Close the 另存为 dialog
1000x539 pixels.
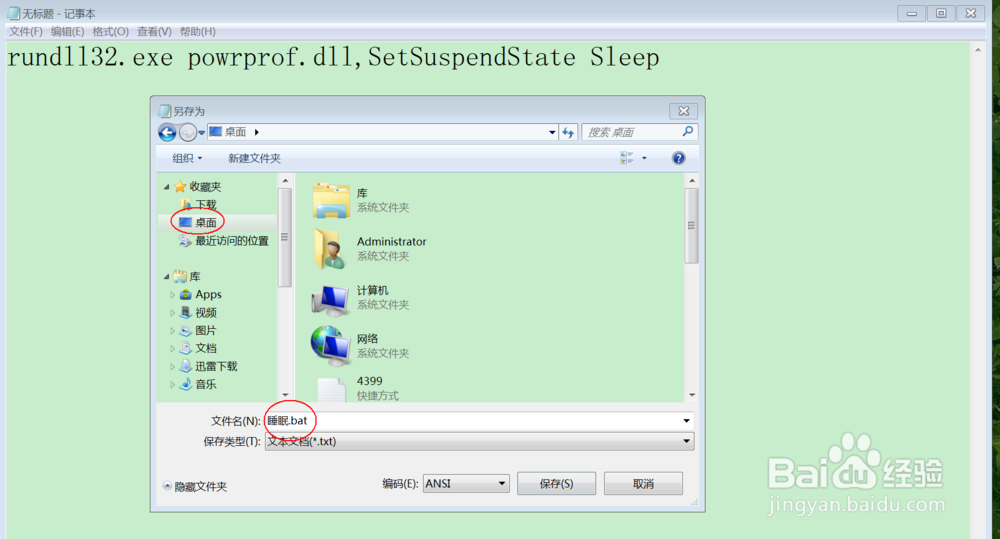tap(683, 111)
